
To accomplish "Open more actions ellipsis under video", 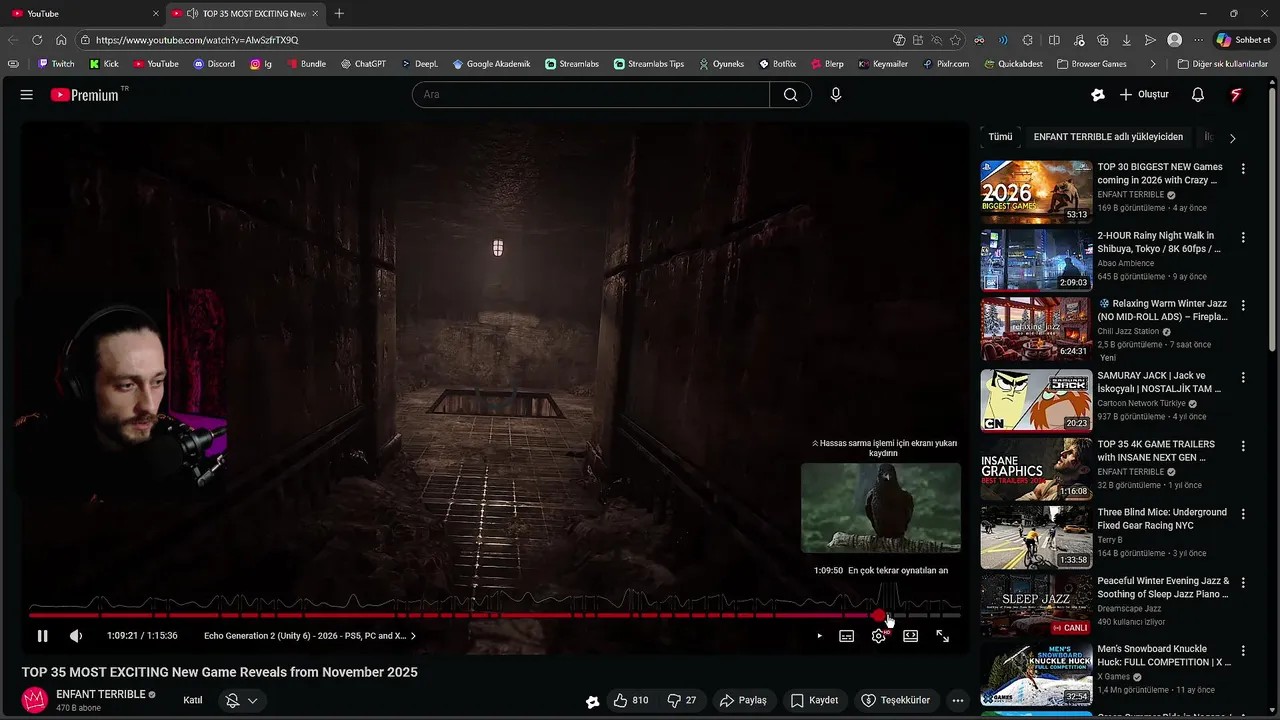I will pos(958,701).
